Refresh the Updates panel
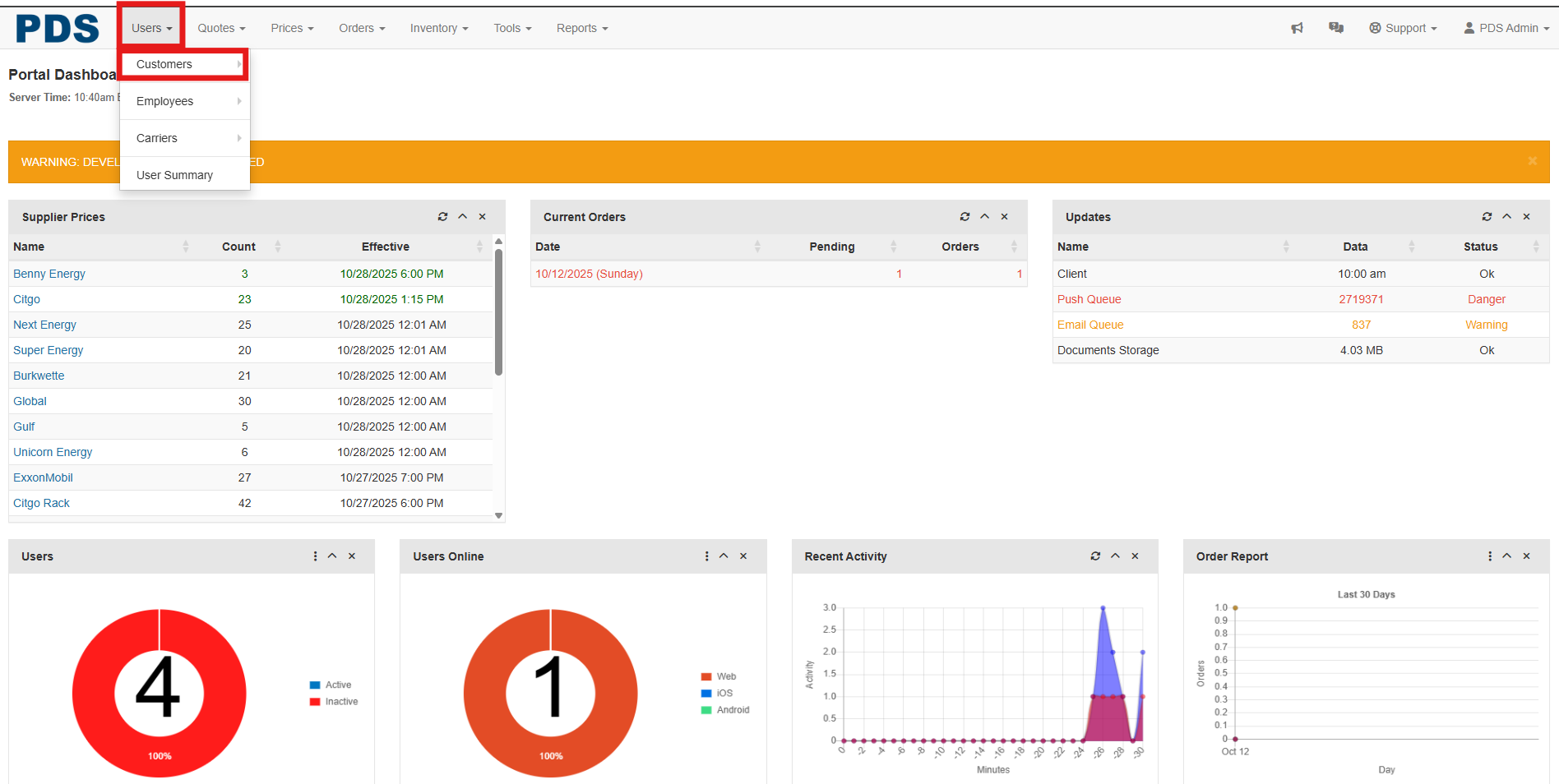 [1487, 217]
